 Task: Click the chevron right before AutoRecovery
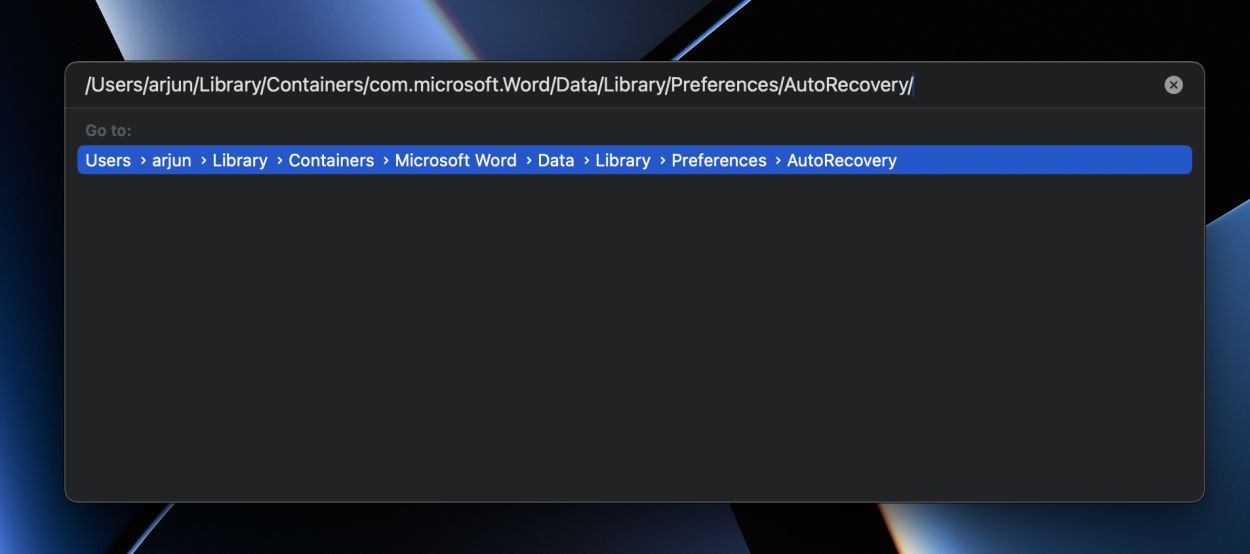(x=777, y=160)
